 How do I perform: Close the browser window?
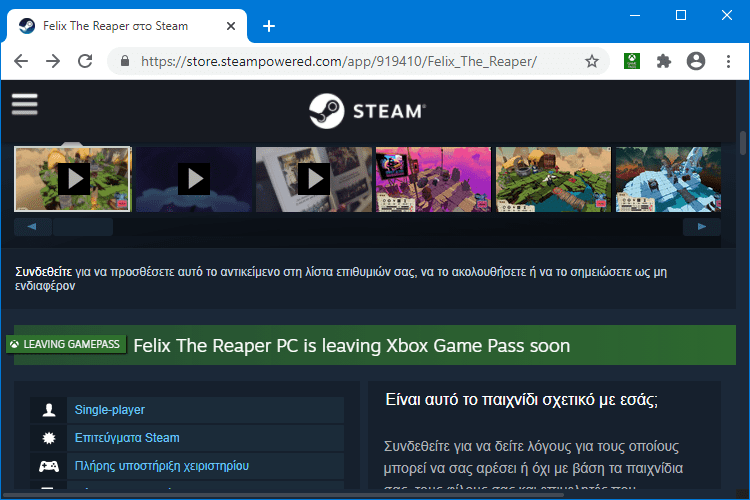point(727,15)
